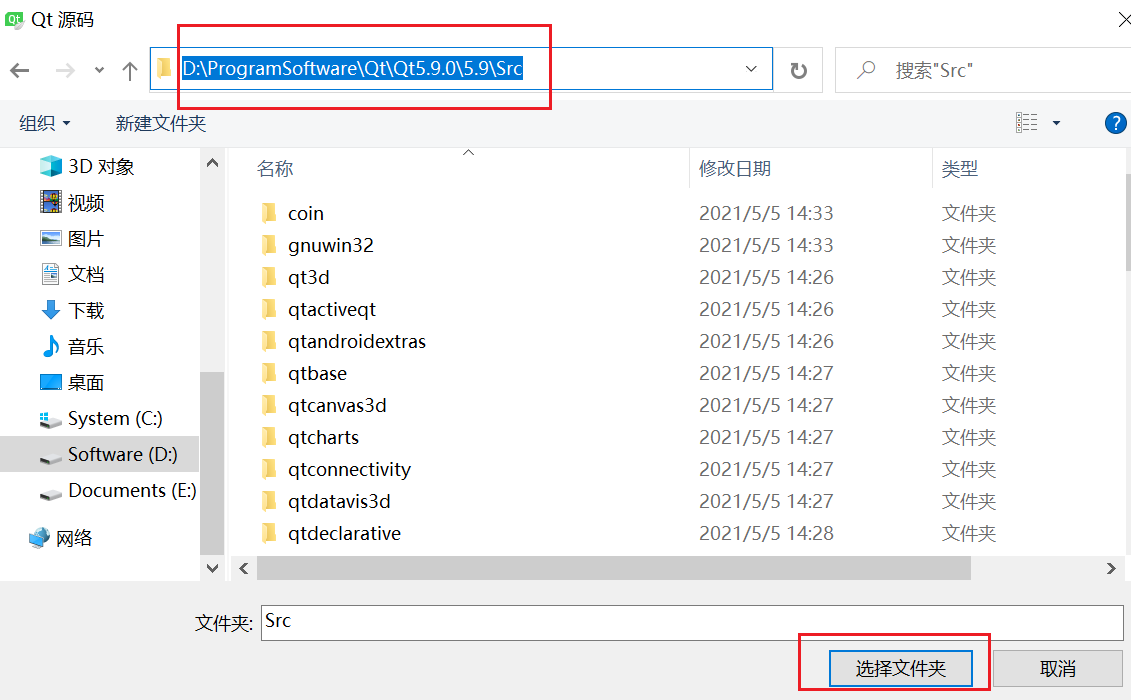Click qtbase modified date 14:27
1131x700 pixels.
(766, 374)
